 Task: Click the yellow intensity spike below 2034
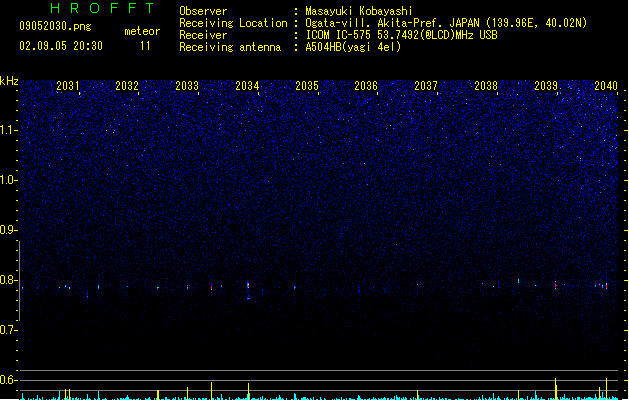coord(248,391)
